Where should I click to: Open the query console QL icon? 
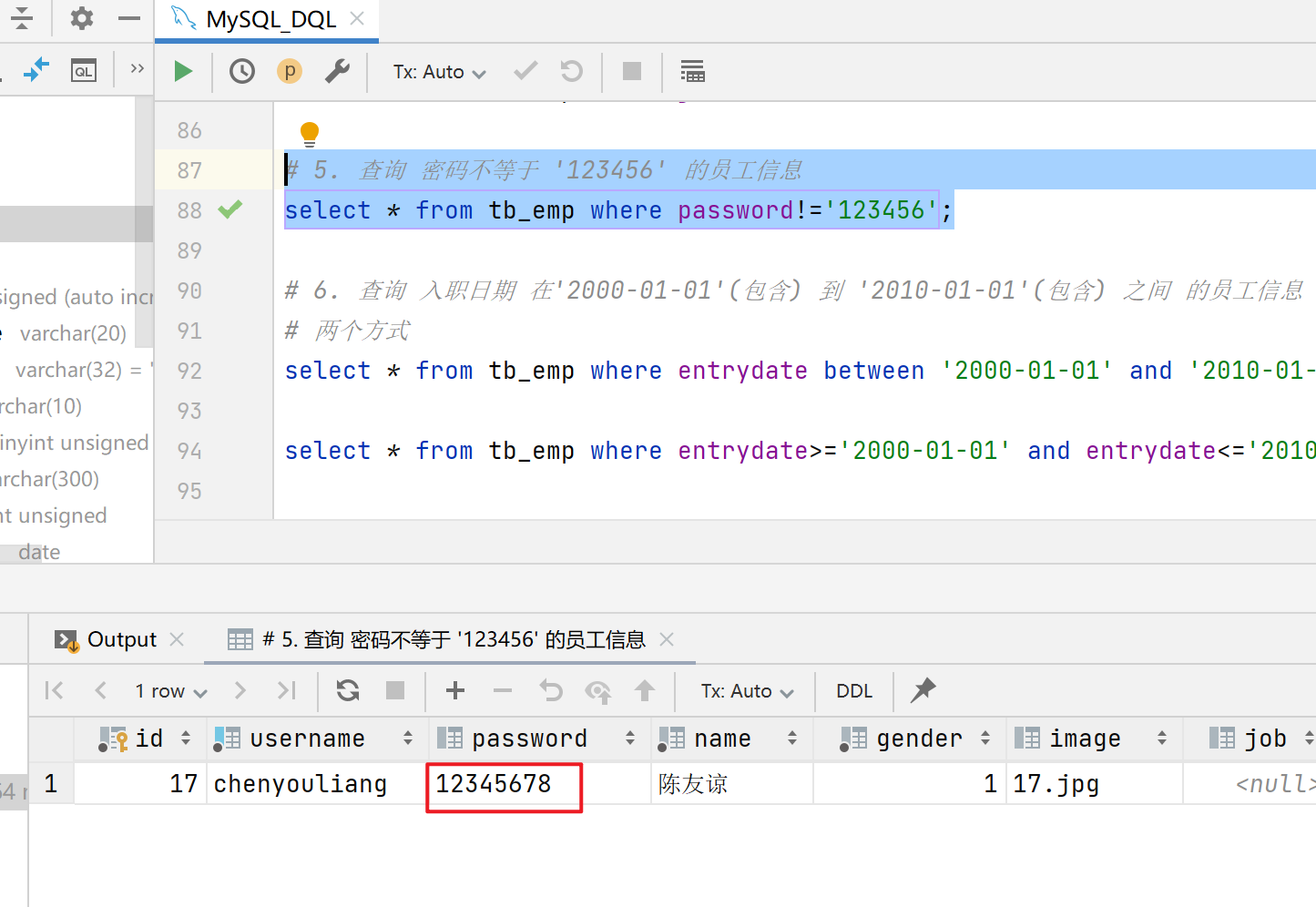click(x=84, y=71)
